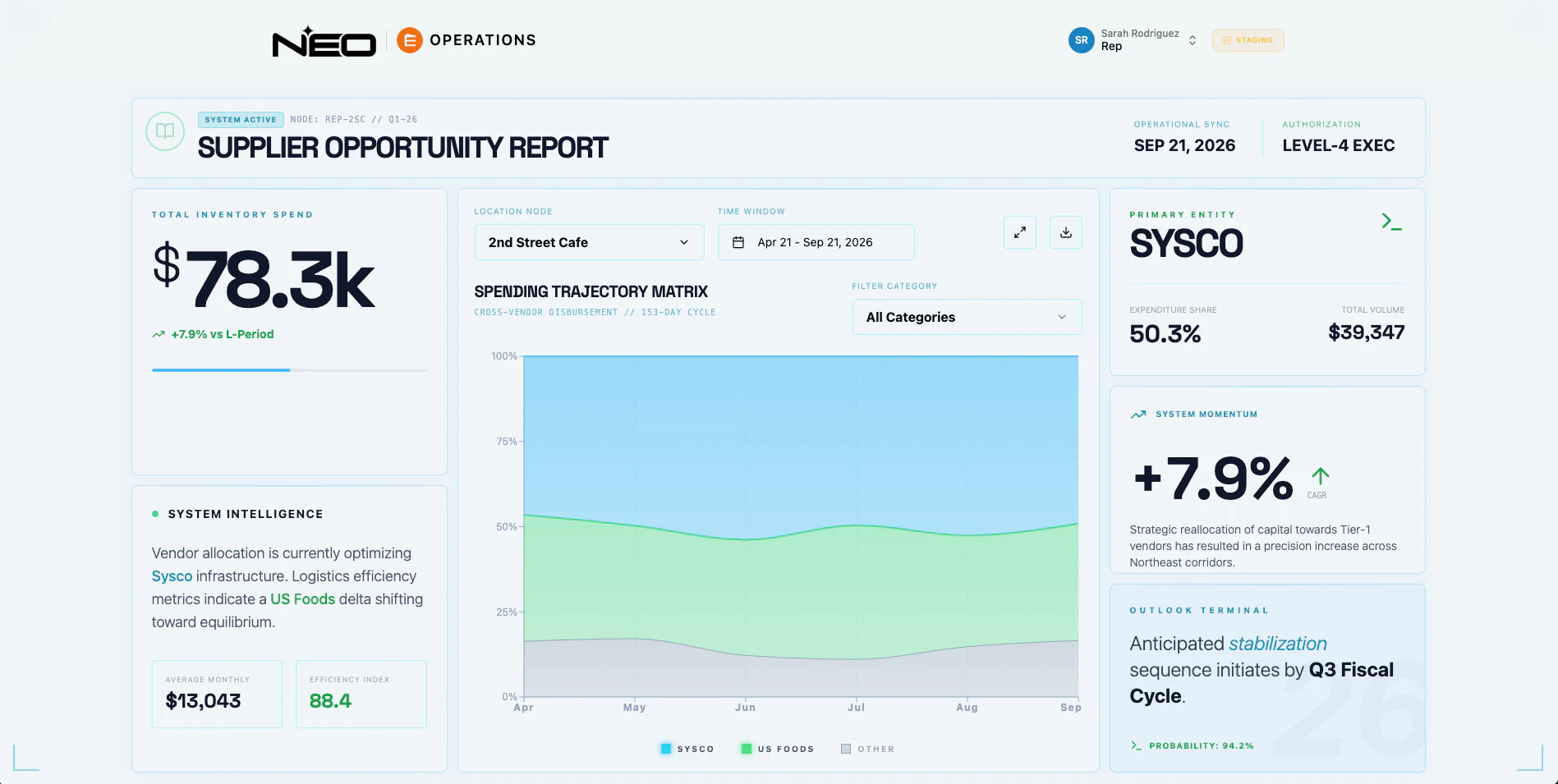This screenshot has width=1558, height=784.
Task: Click the $39,347 total volume value
Action: click(1366, 332)
